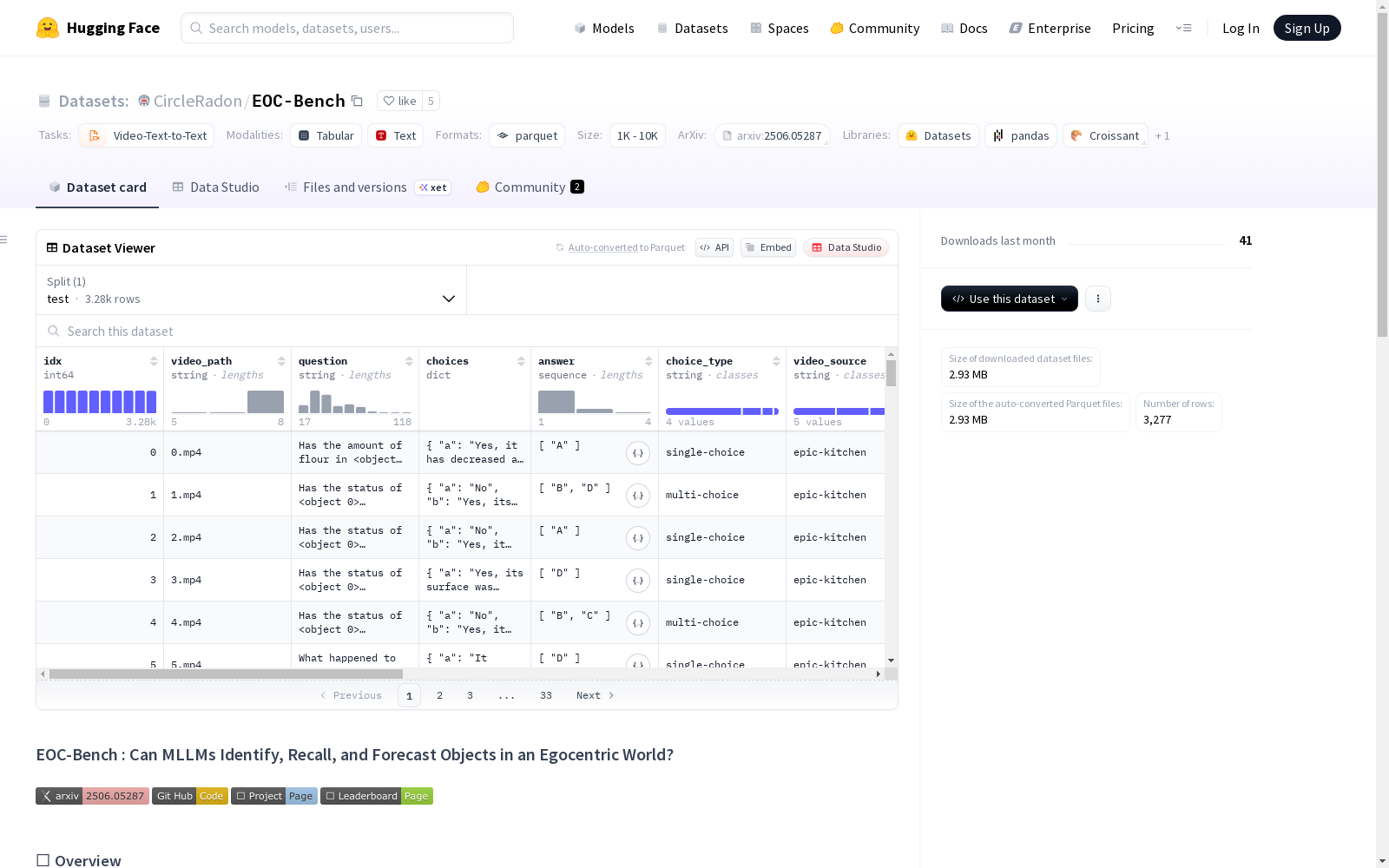Select the 1K - 10K size tag
1389x868 pixels.
(637, 135)
